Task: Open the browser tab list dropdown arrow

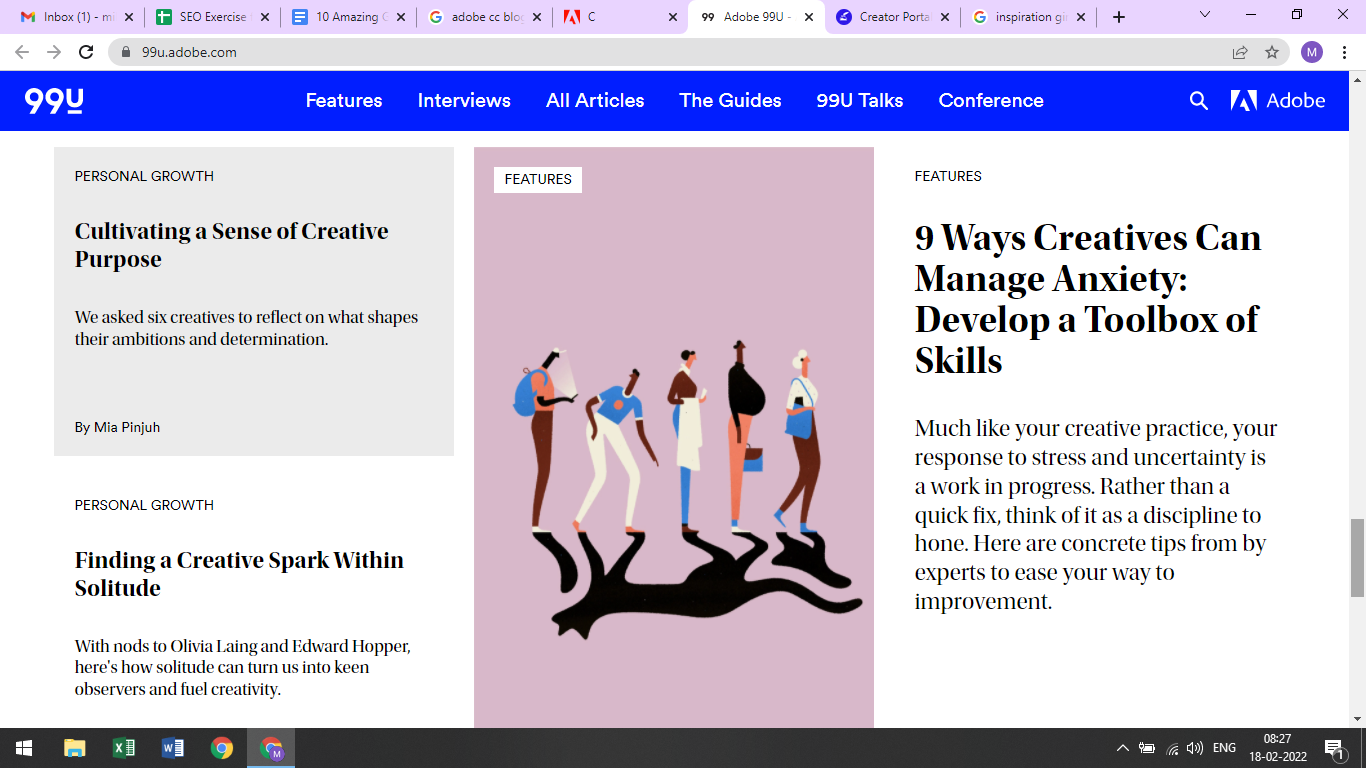Action: [1203, 16]
